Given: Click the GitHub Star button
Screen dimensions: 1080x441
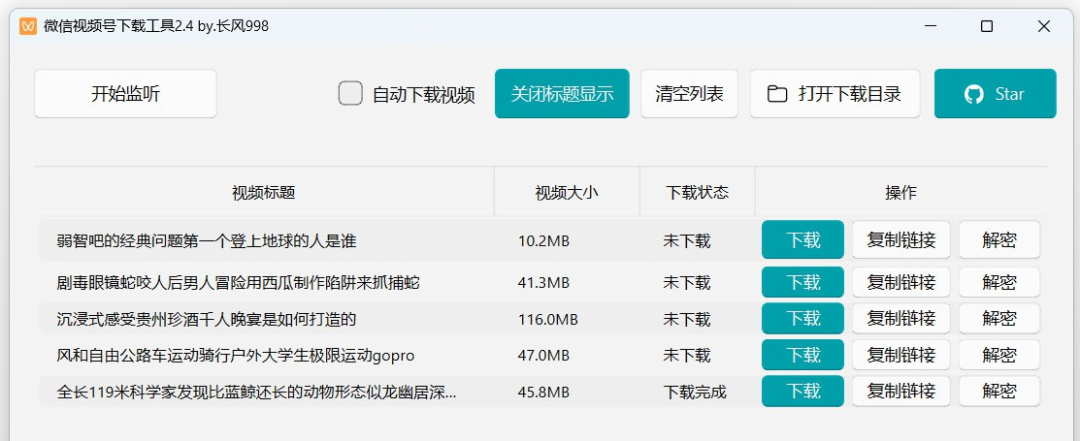Looking at the screenshot, I should coord(994,94).
